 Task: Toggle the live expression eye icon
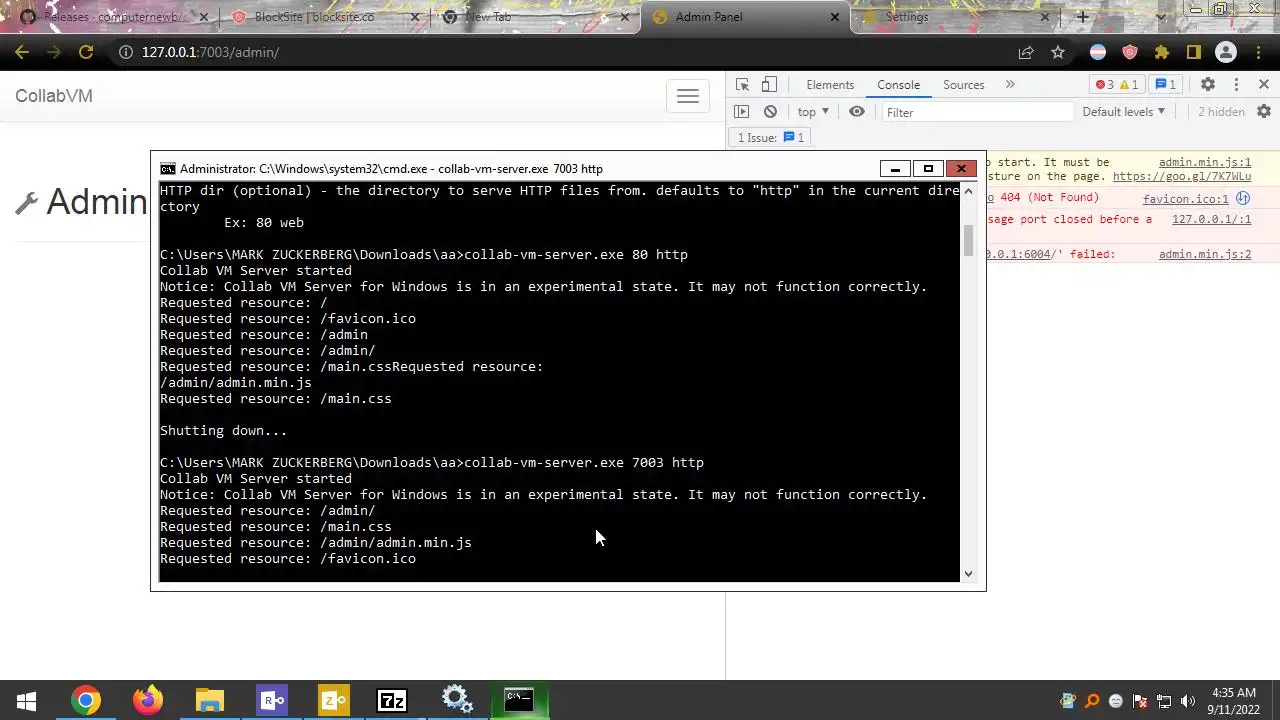coord(857,112)
